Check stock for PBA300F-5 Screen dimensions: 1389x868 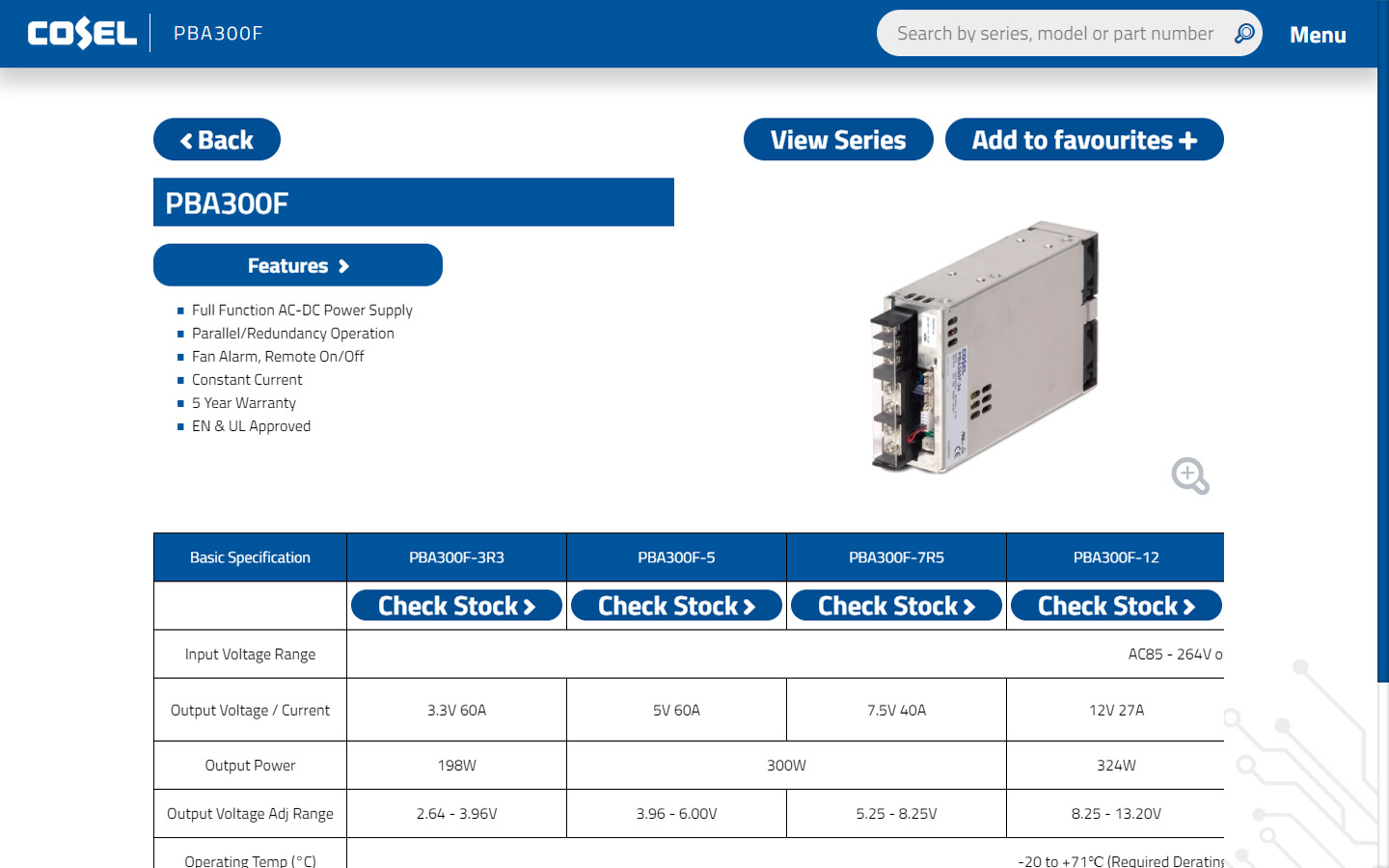(x=676, y=606)
